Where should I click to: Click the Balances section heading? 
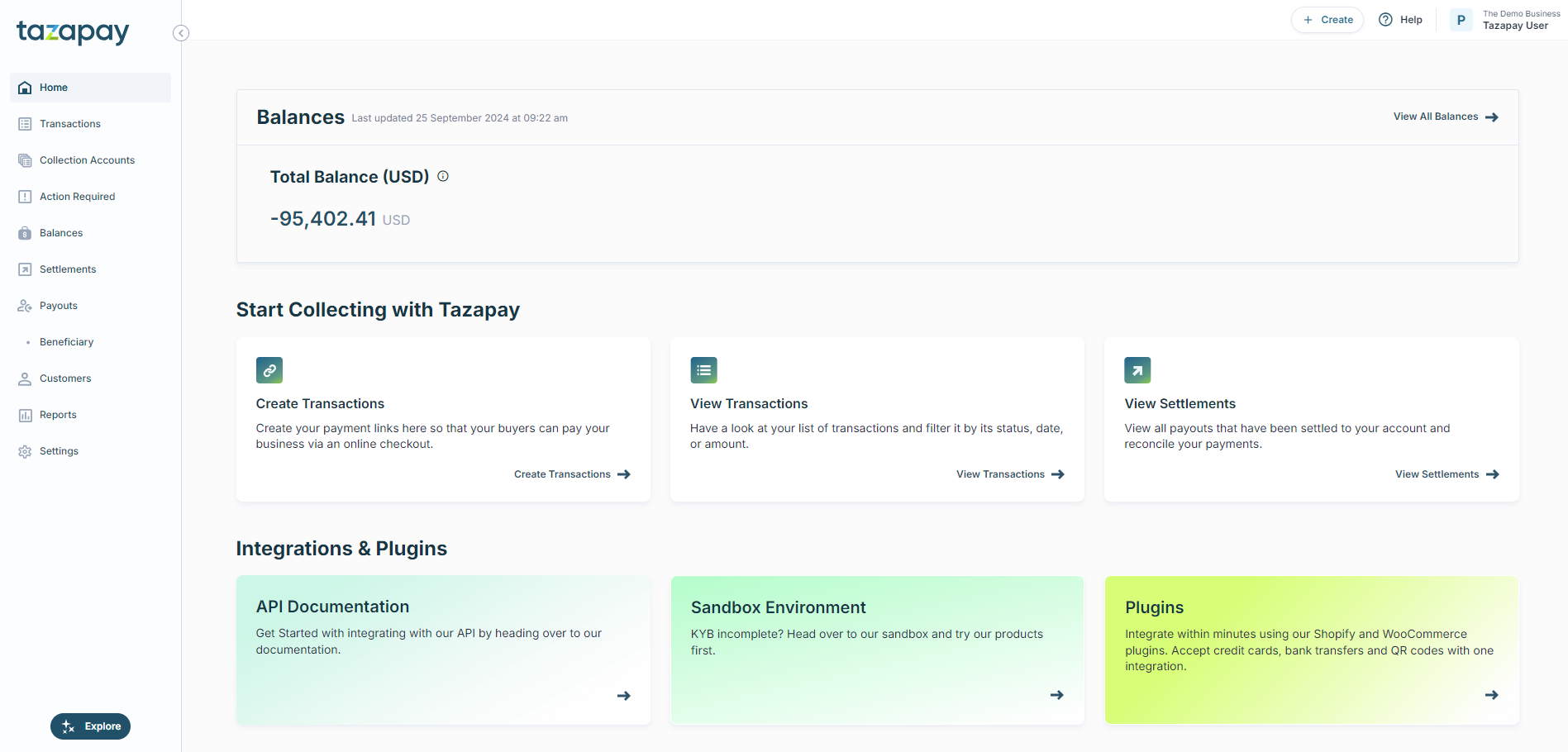click(301, 117)
